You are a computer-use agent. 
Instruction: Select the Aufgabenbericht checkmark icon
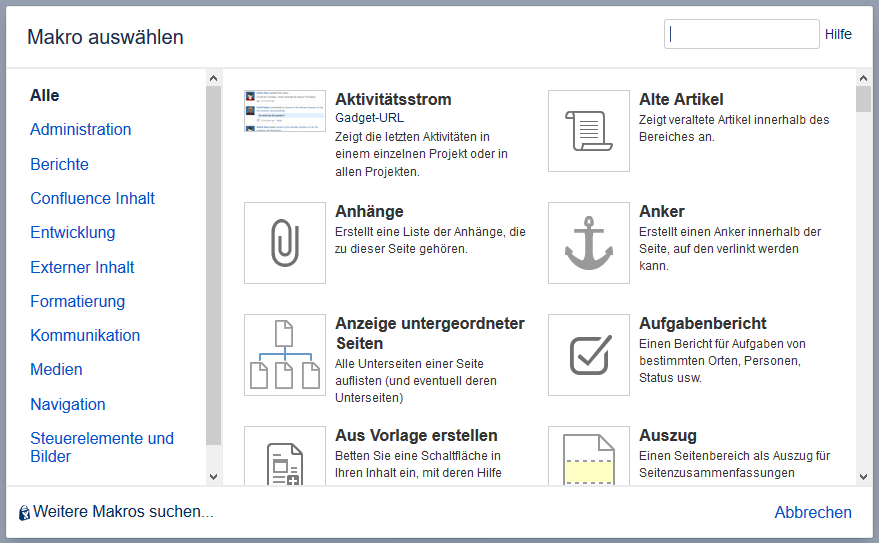coord(589,355)
